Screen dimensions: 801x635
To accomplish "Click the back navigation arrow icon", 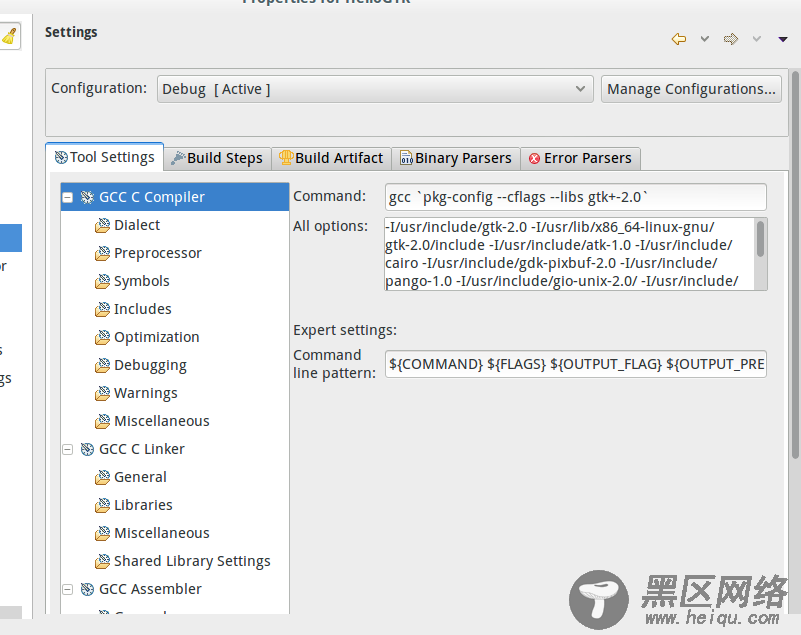I will [678, 39].
